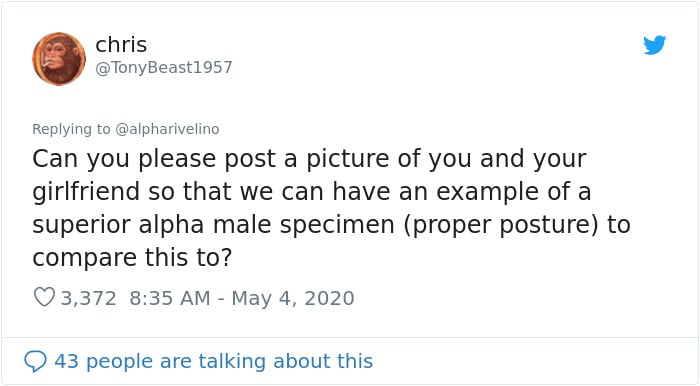Open the @alpharivelino mention
The height and width of the screenshot is (386, 700).
pyautogui.click(x=167, y=129)
